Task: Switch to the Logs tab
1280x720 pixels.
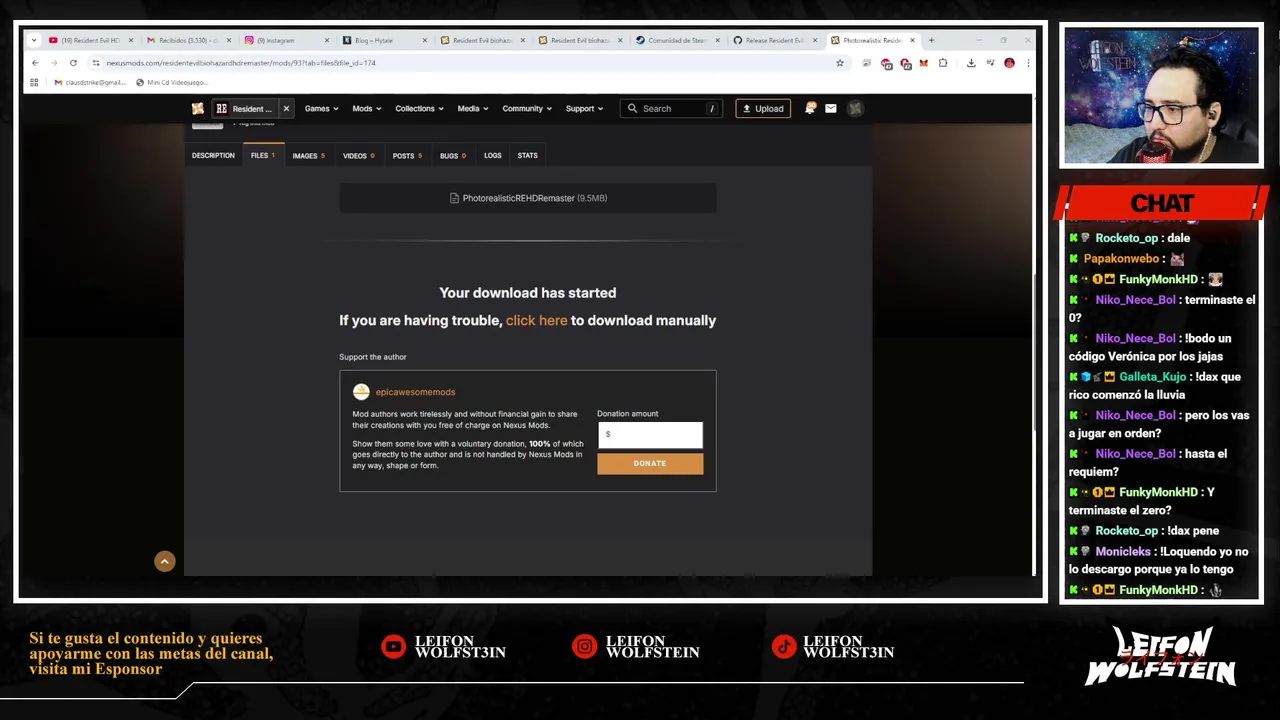Action: click(x=493, y=155)
